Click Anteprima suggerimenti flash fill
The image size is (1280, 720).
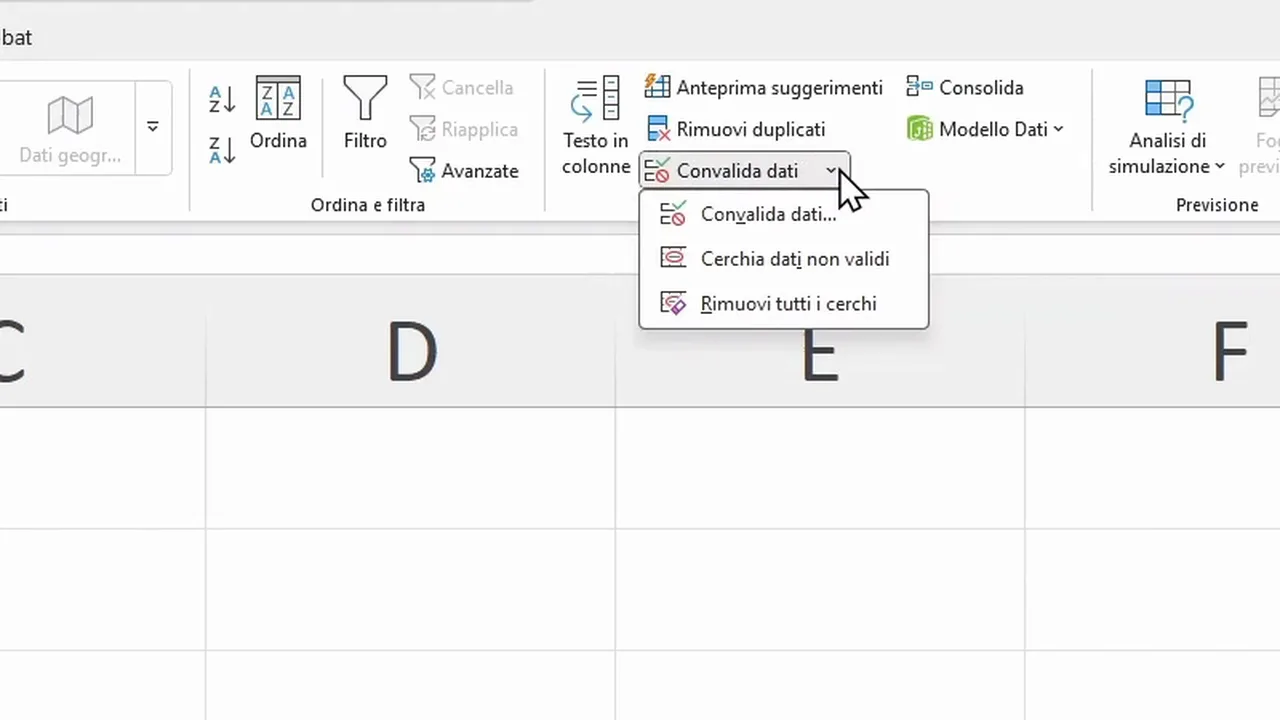click(763, 88)
